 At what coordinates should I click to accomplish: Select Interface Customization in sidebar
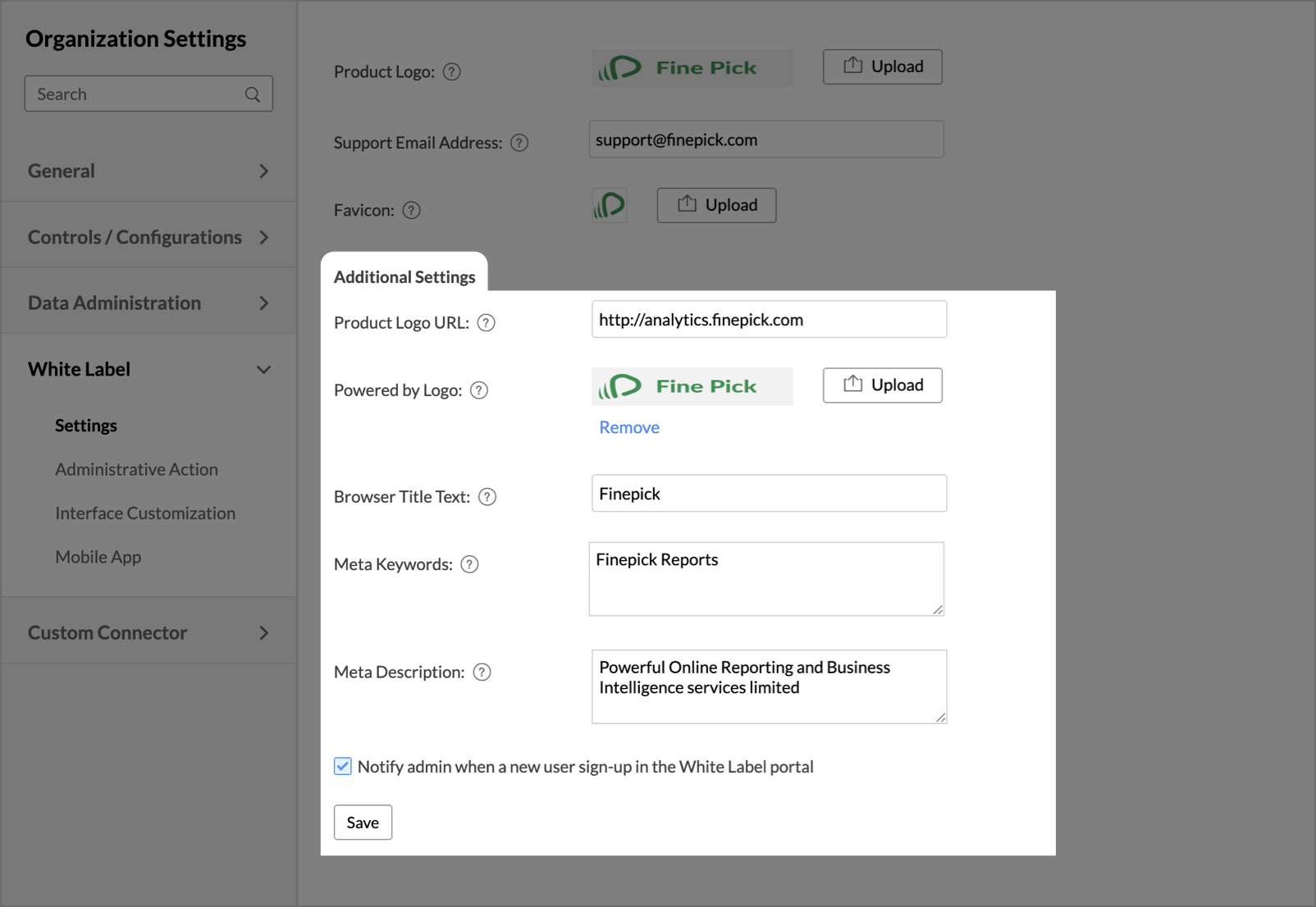[145, 513]
